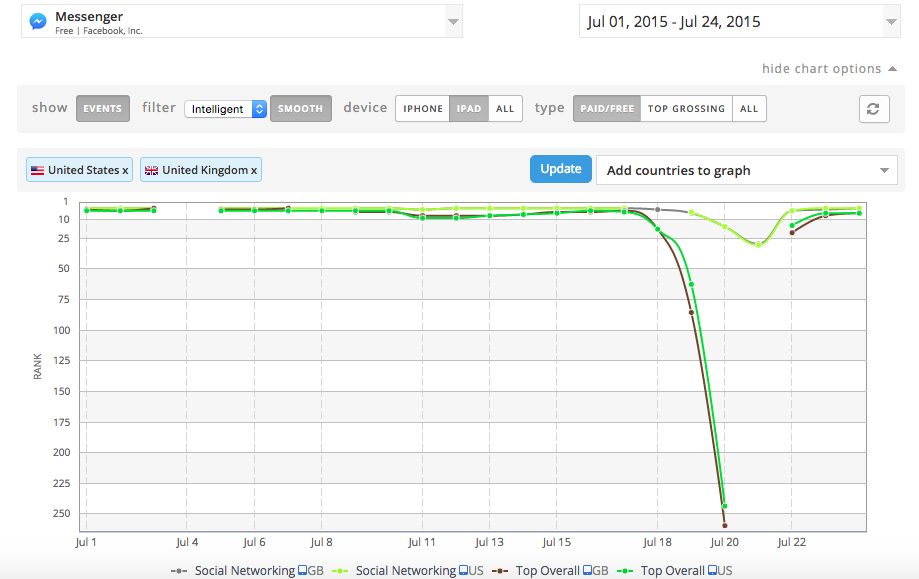
Task: Open the date range dropdown
Action: point(891,21)
